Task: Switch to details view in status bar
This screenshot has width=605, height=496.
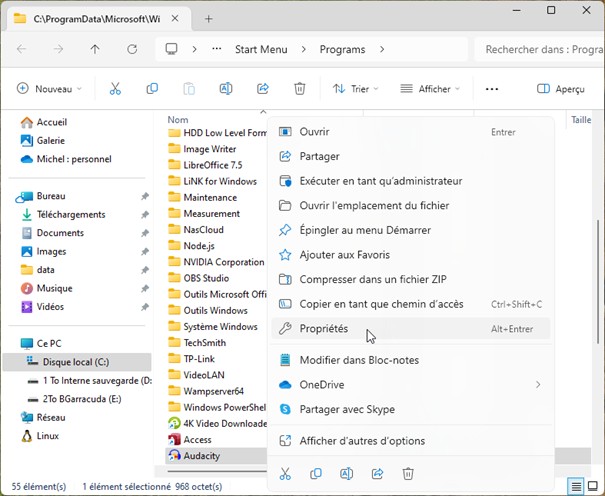Action: click(x=575, y=487)
